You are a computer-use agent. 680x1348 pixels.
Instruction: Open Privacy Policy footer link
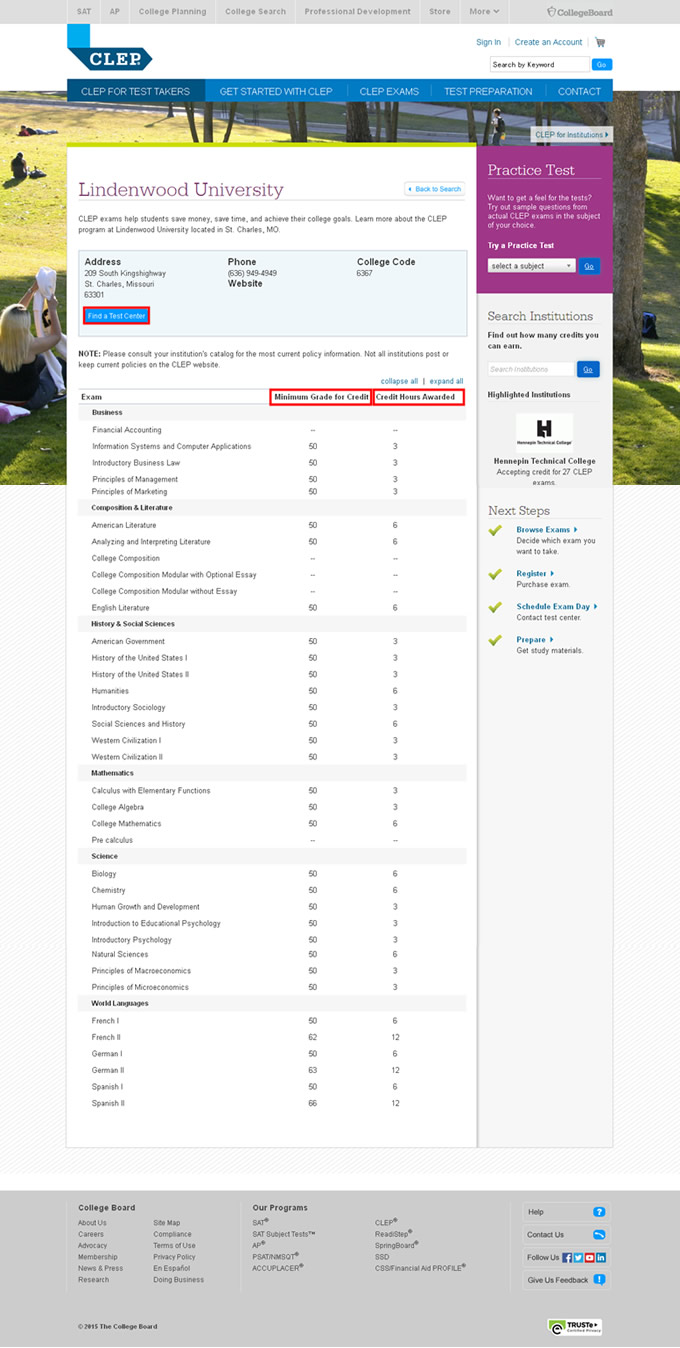174,1257
